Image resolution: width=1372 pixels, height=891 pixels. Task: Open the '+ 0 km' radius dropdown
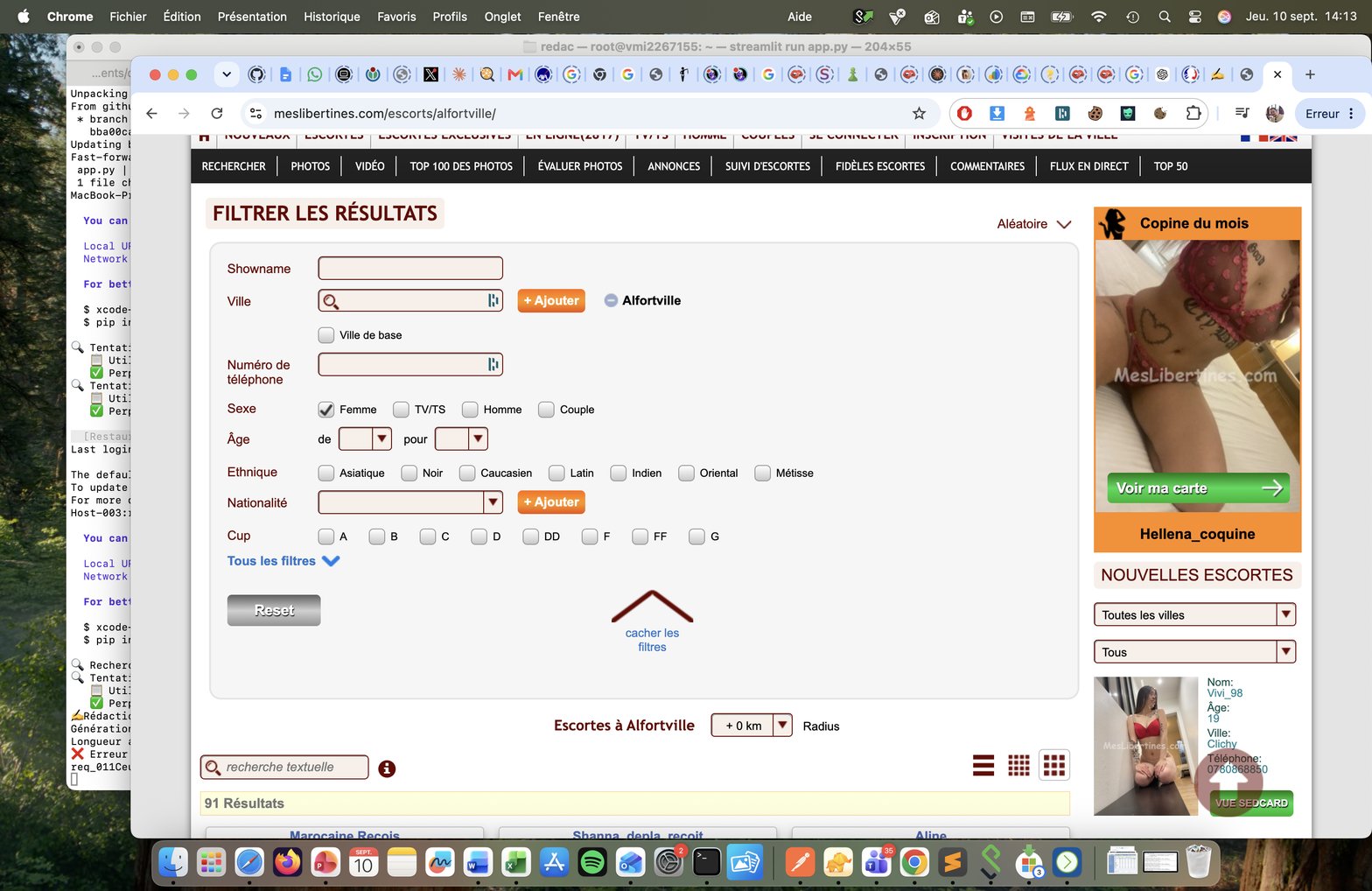click(752, 725)
